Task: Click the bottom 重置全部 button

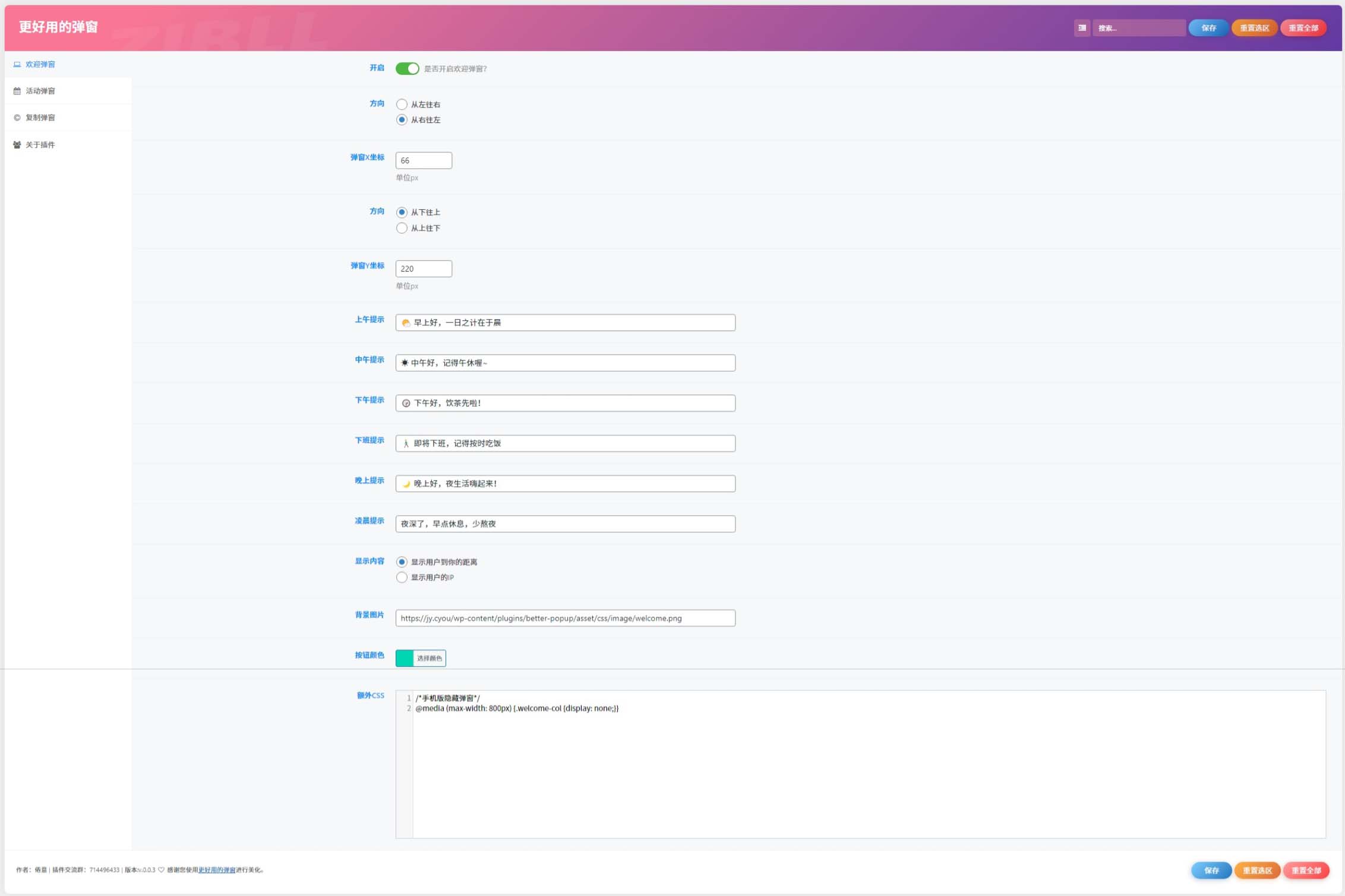Action: pyautogui.click(x=1306, y=870)
